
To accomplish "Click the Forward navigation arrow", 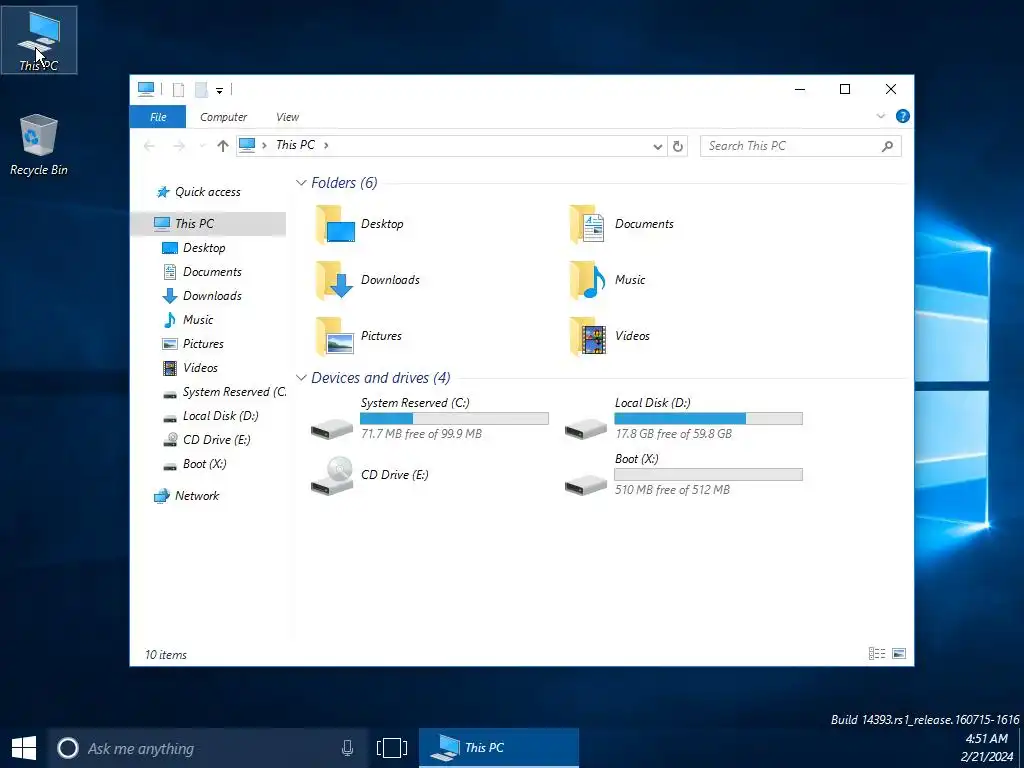I will pos(179,146).
